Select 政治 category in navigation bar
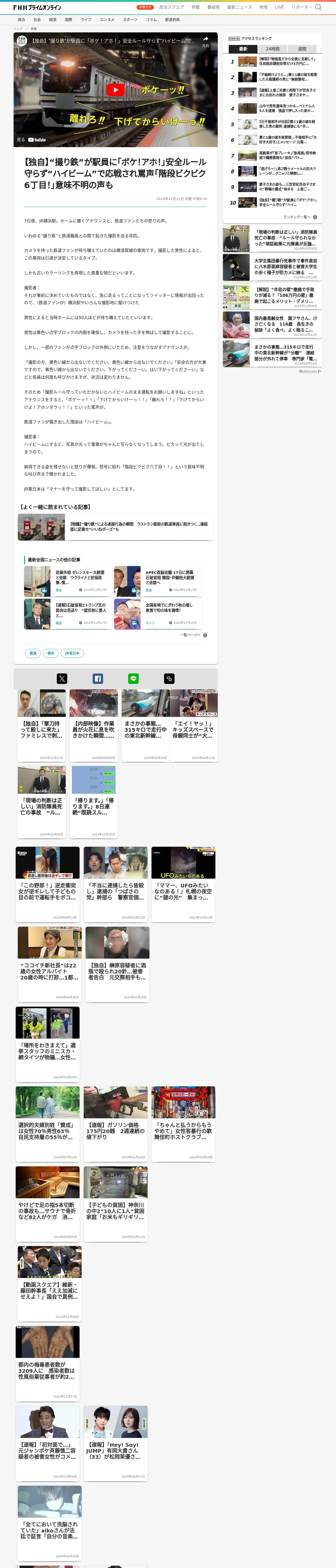Viewport: 336px width, 1568px height. click(21, 20)
